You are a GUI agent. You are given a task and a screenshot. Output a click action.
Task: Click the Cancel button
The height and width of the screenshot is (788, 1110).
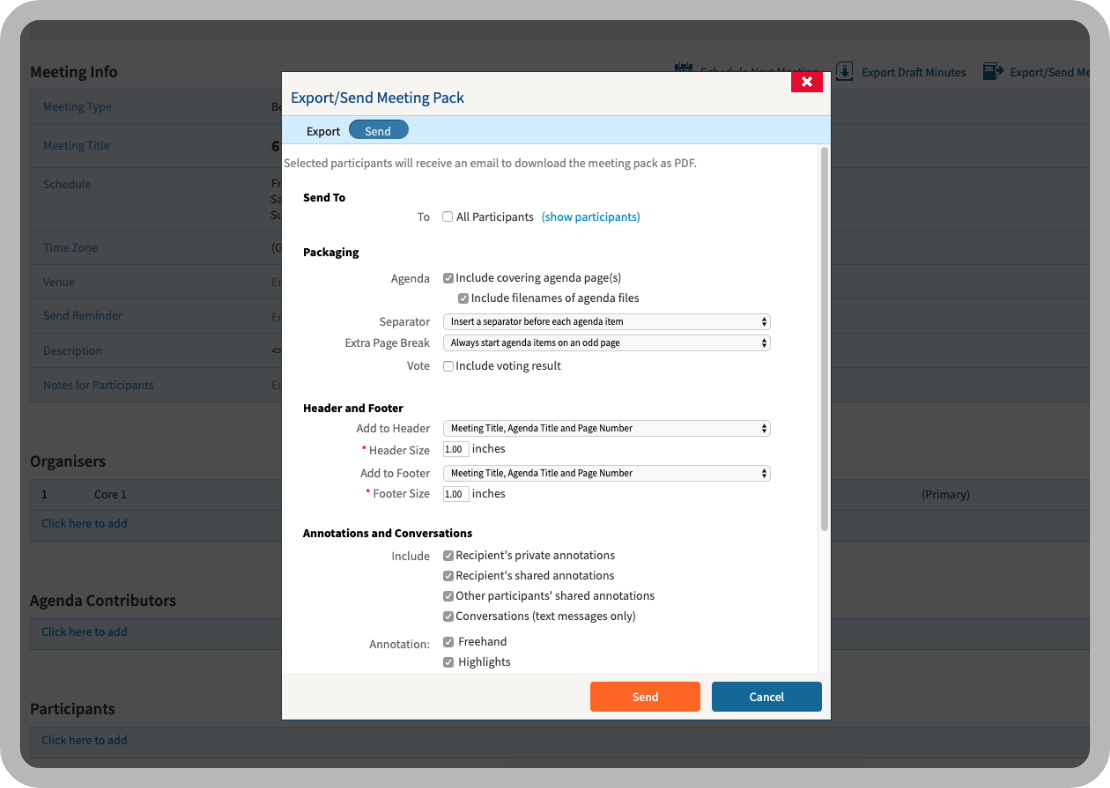click(766, 697)
